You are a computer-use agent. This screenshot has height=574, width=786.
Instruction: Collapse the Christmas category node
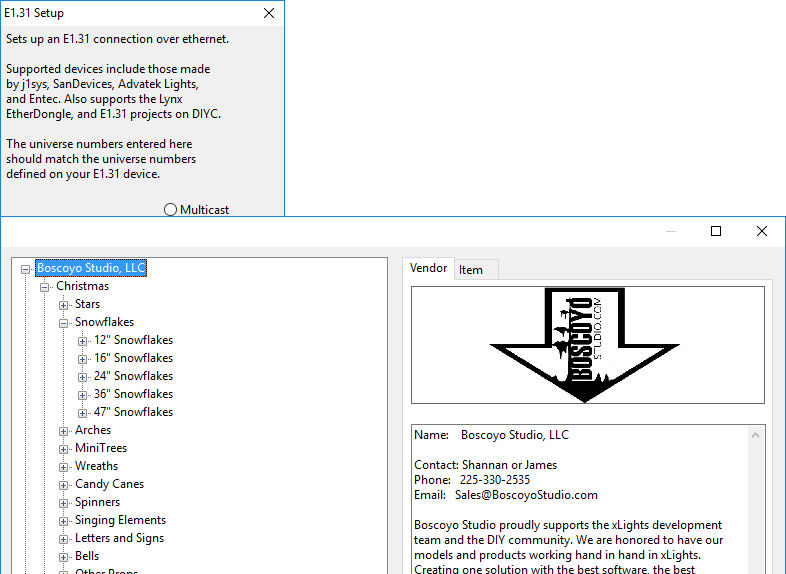tap(44, 287)
